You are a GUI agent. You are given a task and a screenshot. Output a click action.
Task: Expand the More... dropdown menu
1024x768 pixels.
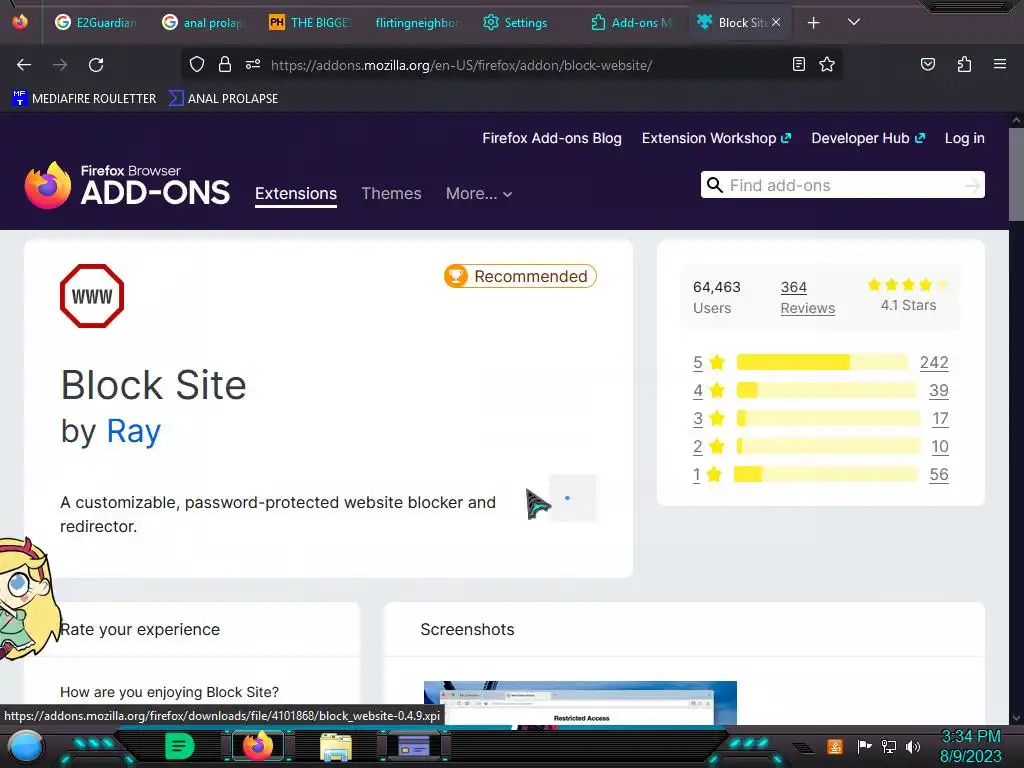[x=479, y=194]
